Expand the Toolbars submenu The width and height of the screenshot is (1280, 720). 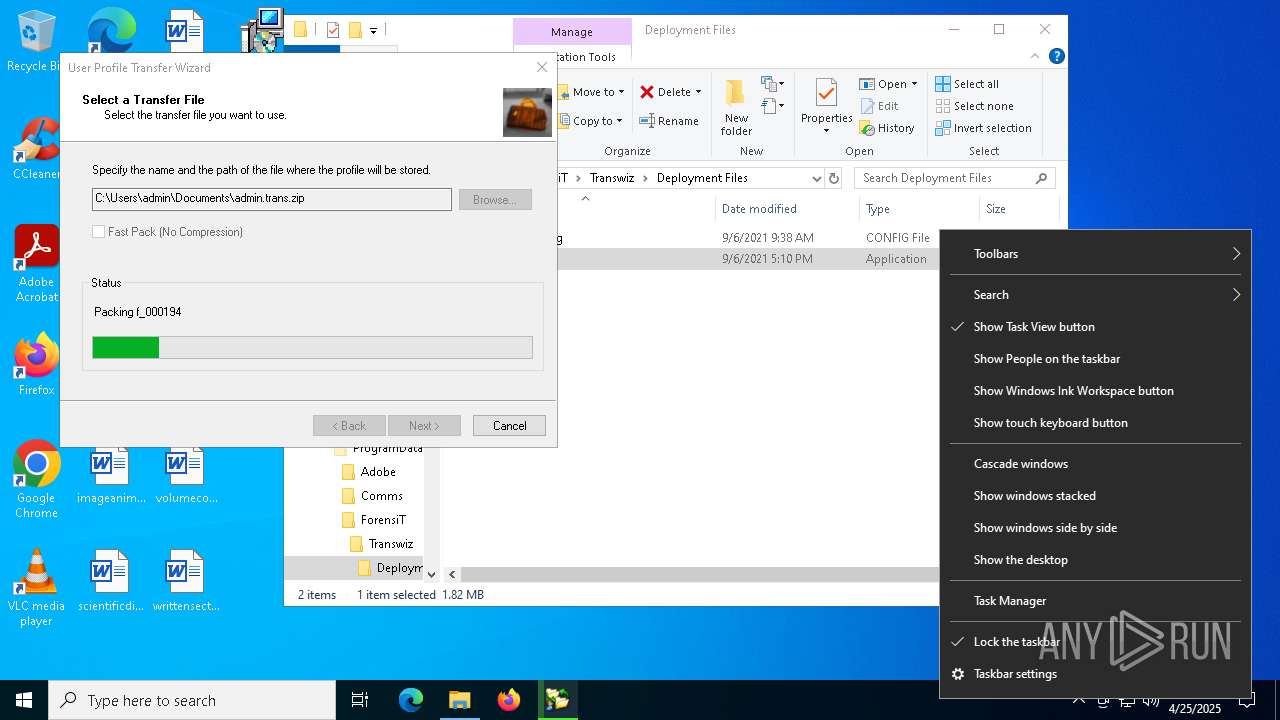point(1095,254)
